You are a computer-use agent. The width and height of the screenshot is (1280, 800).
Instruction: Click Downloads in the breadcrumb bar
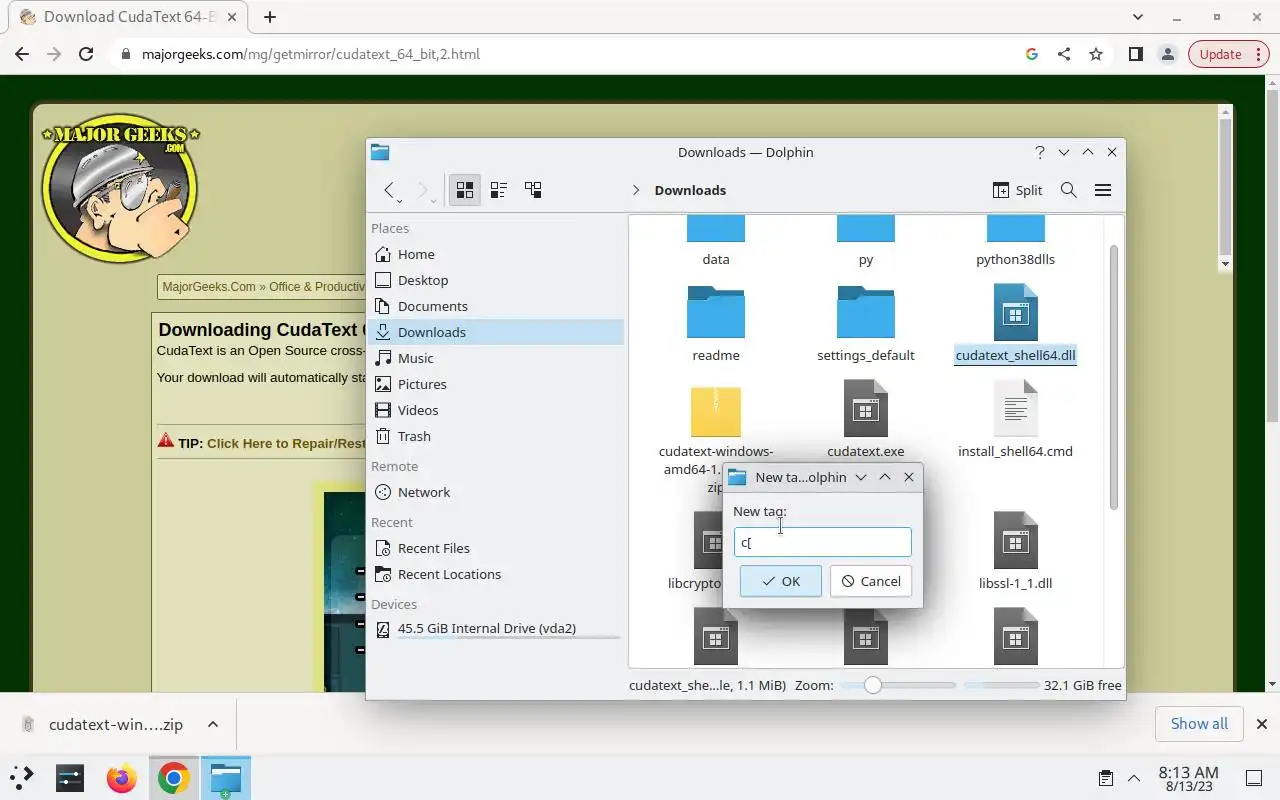(690, 190)
